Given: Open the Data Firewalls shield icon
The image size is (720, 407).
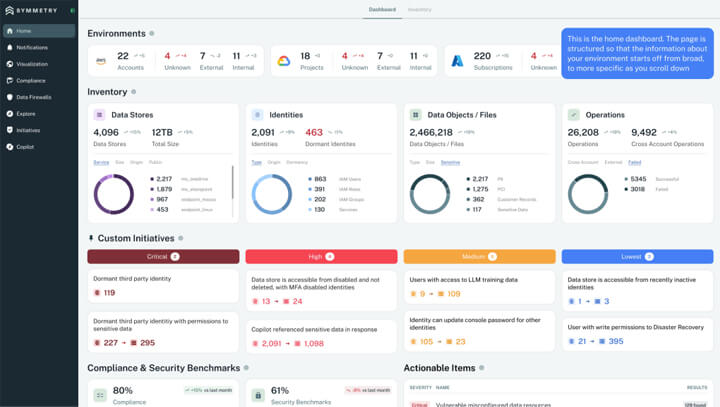Looking at the screenshot, I should point(10,97).
